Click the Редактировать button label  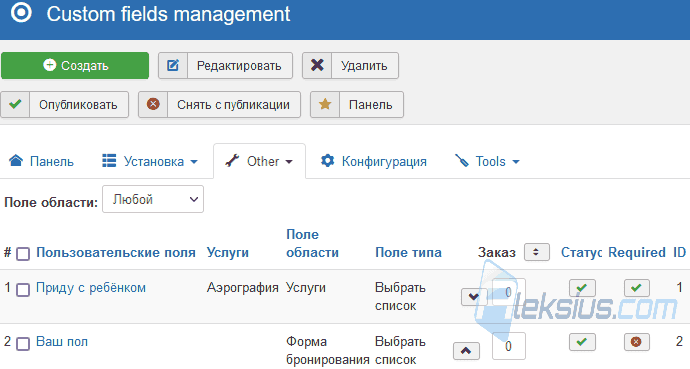coord(239,66)
